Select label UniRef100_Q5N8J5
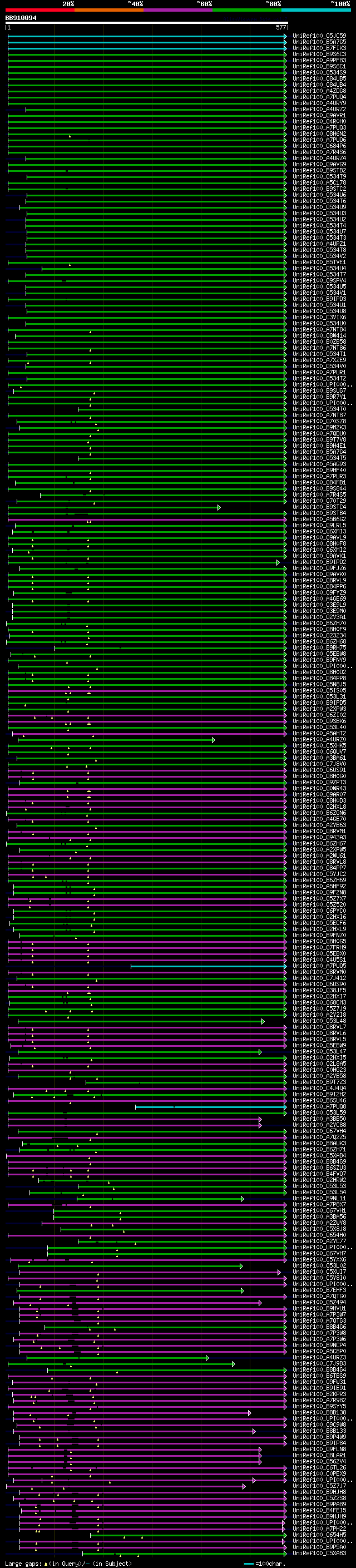This screenshot has width=356, height=1568. pos(319,684)
